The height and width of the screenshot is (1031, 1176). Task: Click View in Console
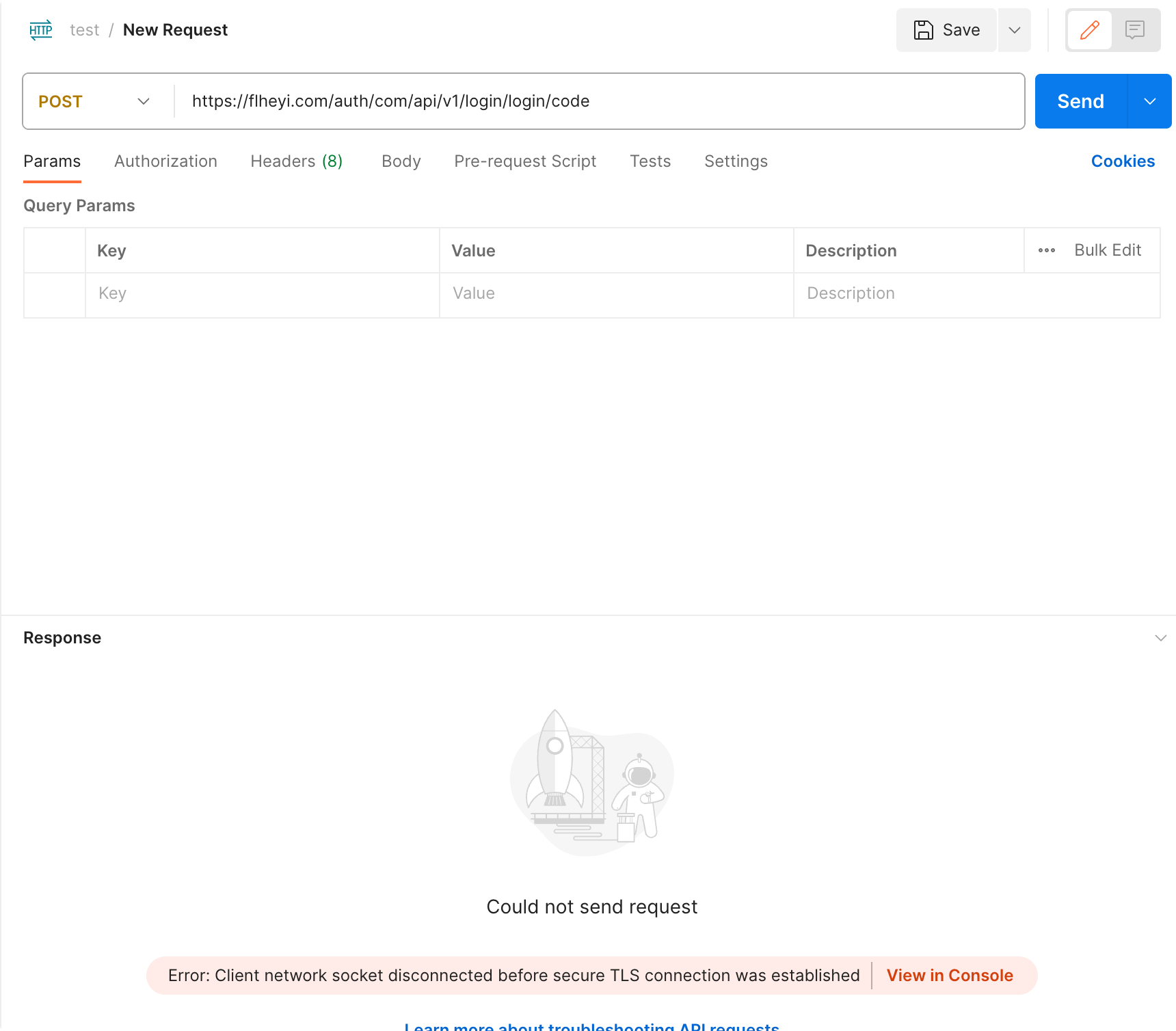(x=950, y=976)
